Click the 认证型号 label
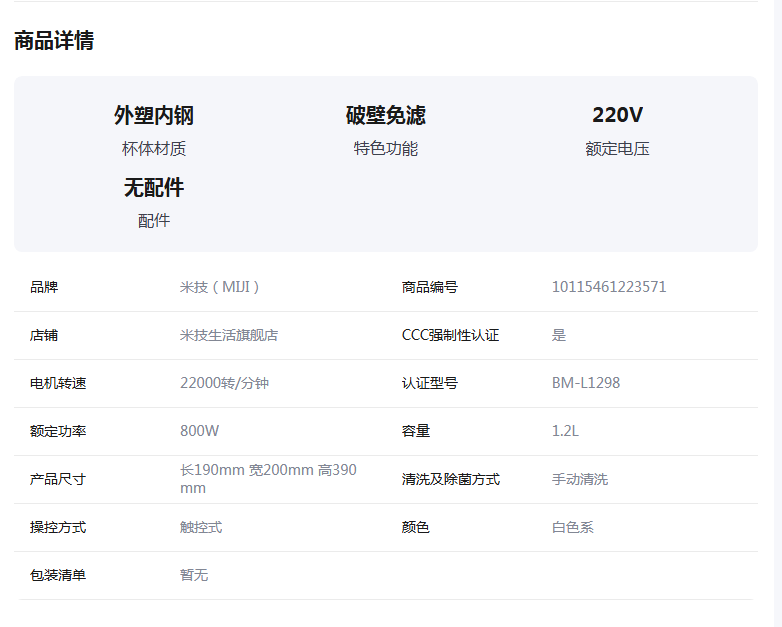This screenshot has width=782, height=627. pos(429,383)
